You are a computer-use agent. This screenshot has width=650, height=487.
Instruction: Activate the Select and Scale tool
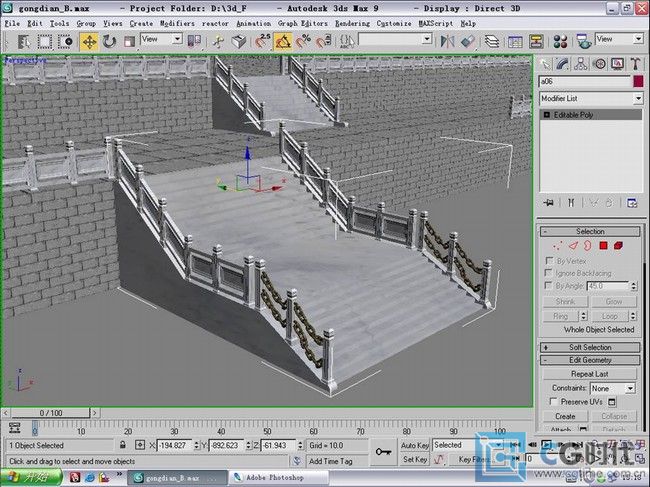coord(129,41)
